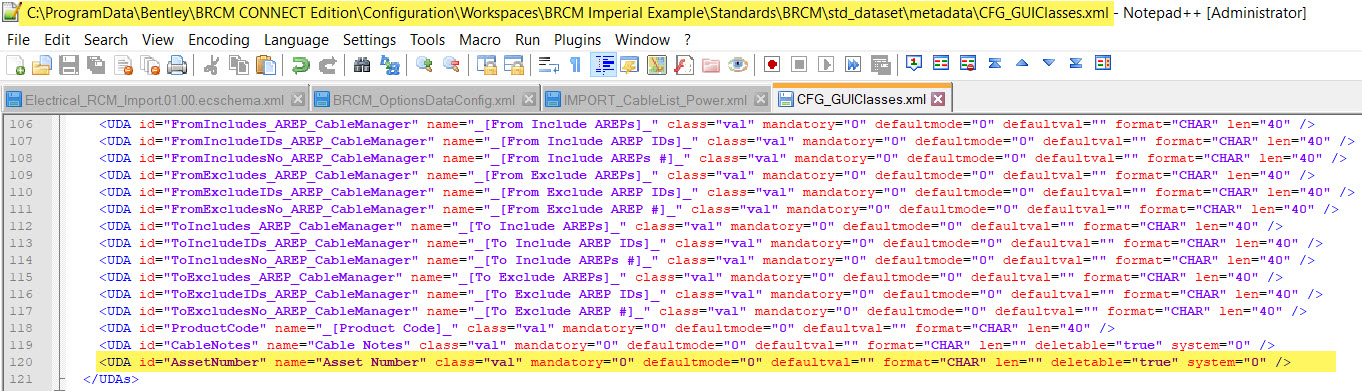Open the Macro menu

coord(480,40)
